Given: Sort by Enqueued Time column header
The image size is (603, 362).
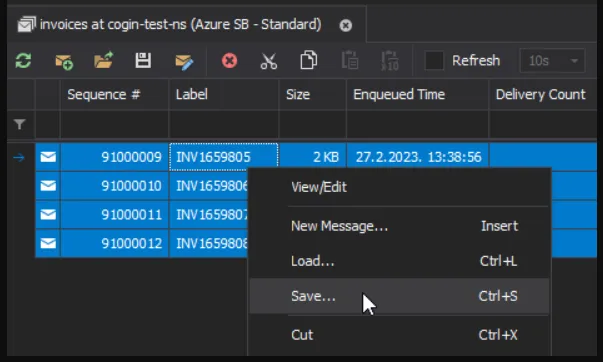Looking at the screenshot, I should click(x=417, y=95).
